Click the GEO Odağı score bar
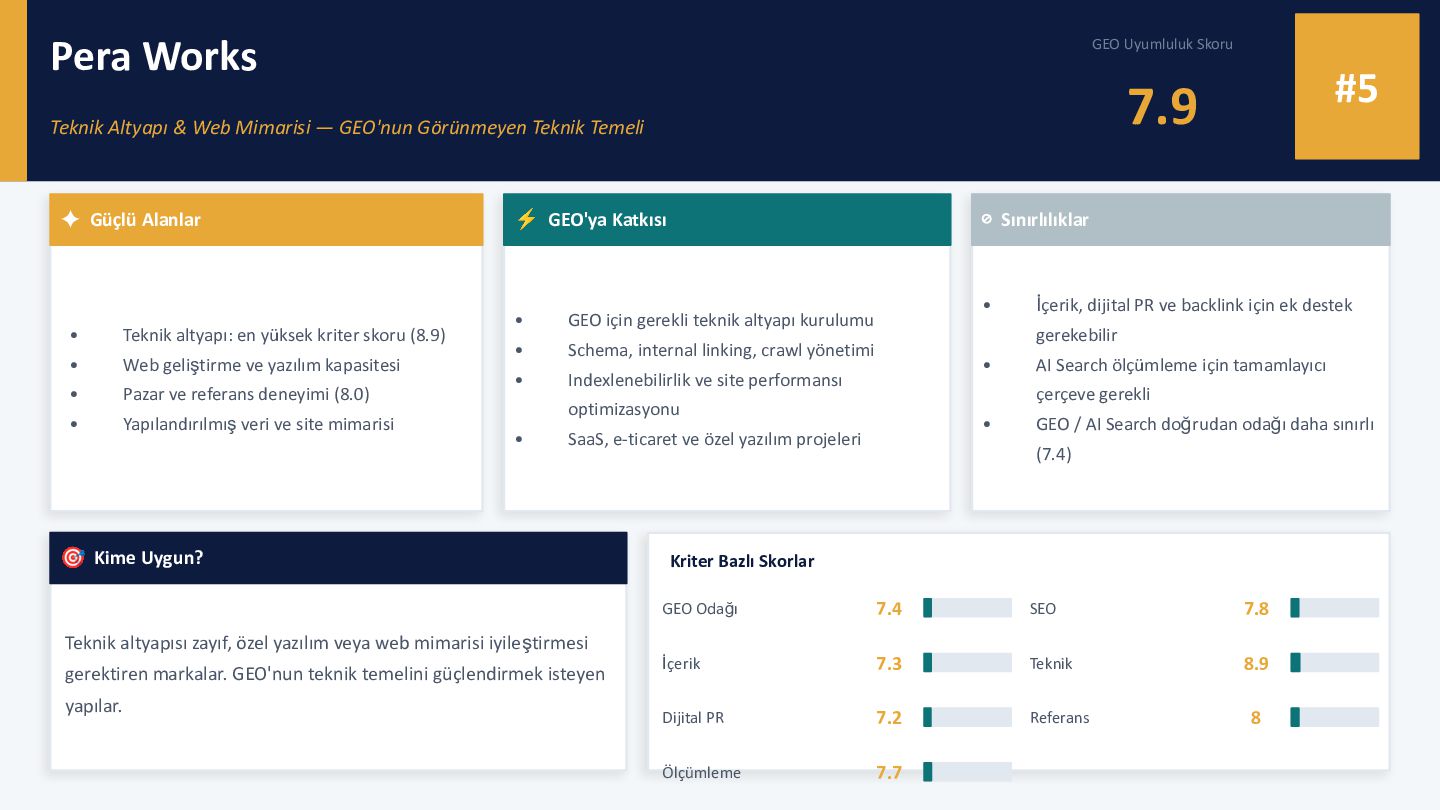Viewport: 1440px width, 810px height. click(967, 608)
